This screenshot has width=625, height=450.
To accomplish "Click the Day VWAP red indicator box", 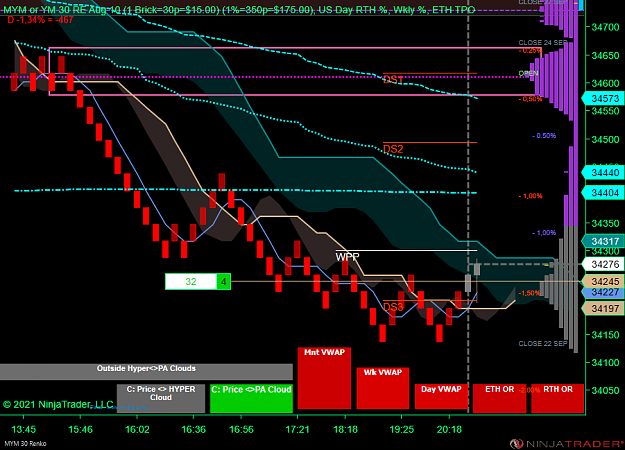I will click(x=441, y=396).
